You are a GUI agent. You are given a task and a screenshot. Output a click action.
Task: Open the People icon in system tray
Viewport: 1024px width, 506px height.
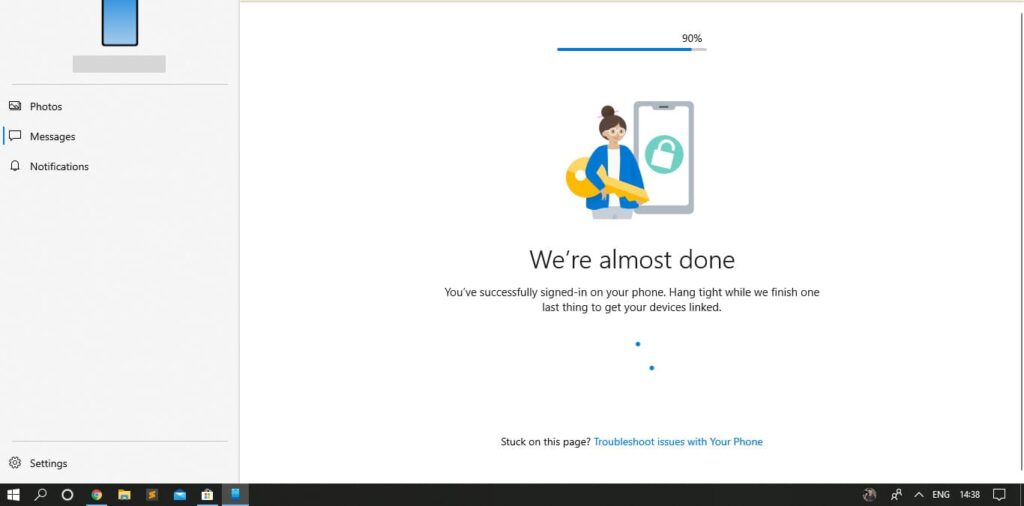pos(896,494)
